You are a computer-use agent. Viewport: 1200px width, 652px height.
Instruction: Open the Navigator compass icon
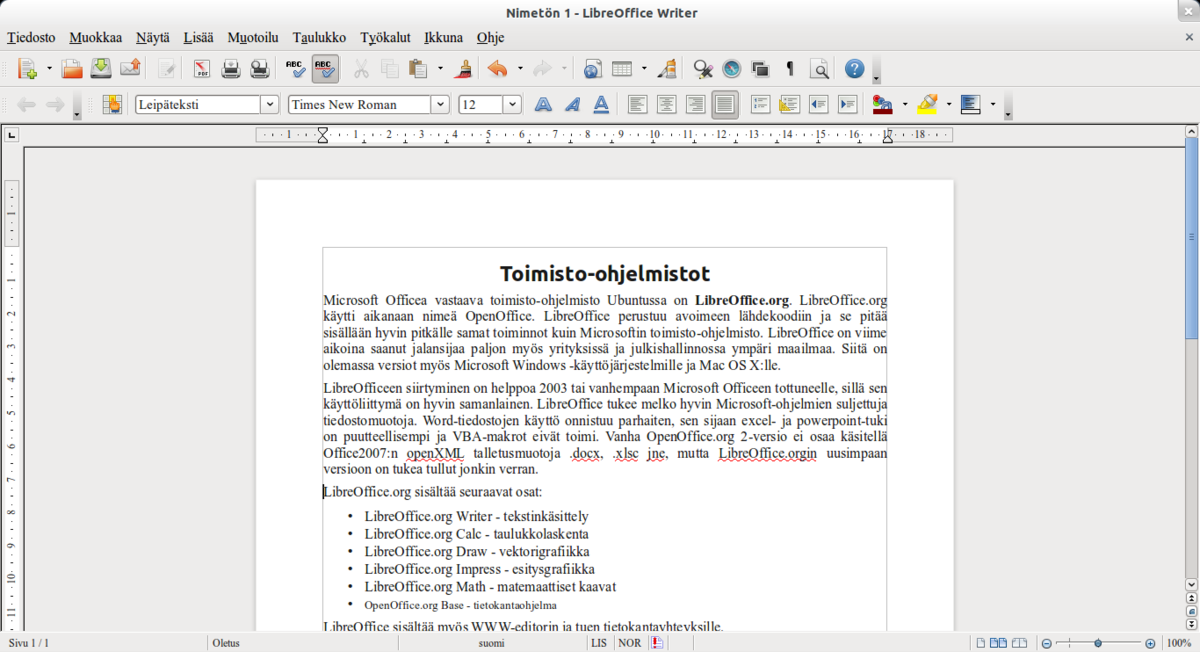732,69
